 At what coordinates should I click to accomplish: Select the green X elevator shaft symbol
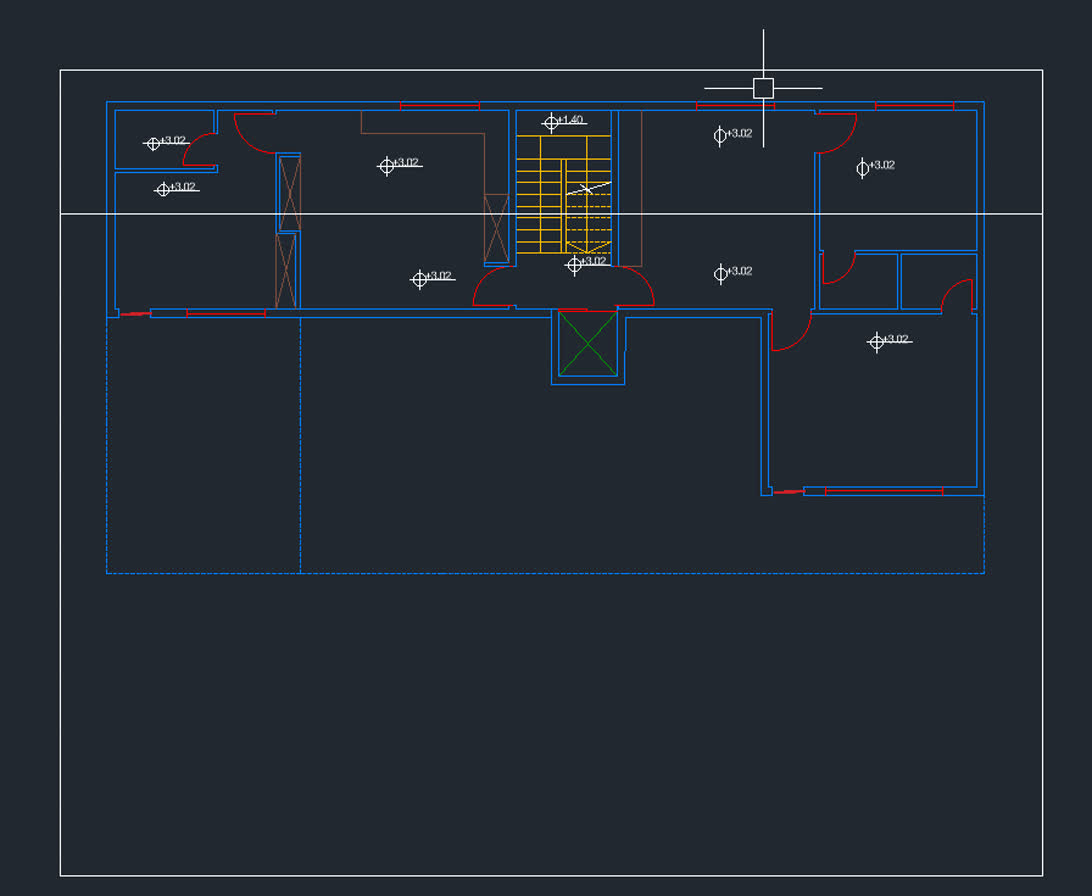(x=588, y=344)
